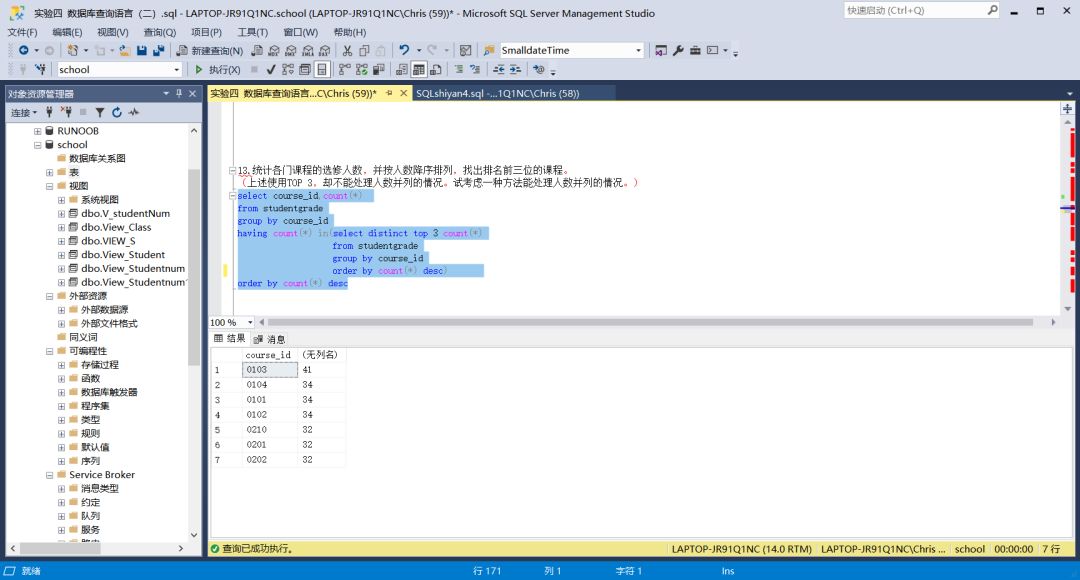Click the parse checkmark icon beside Execute
This screenshot has width=1080, height=580.
tap(271, 70)
